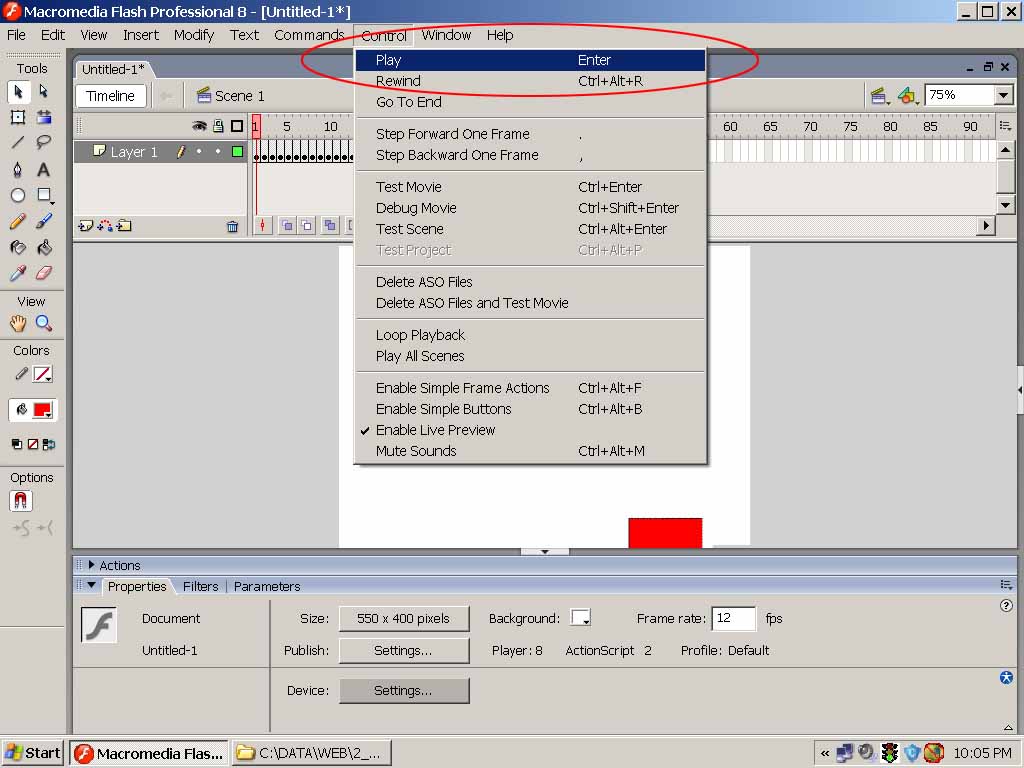1024x768 pixels.
Task: Click the Insert Layer Folder icon
Action: click(124, 226)
